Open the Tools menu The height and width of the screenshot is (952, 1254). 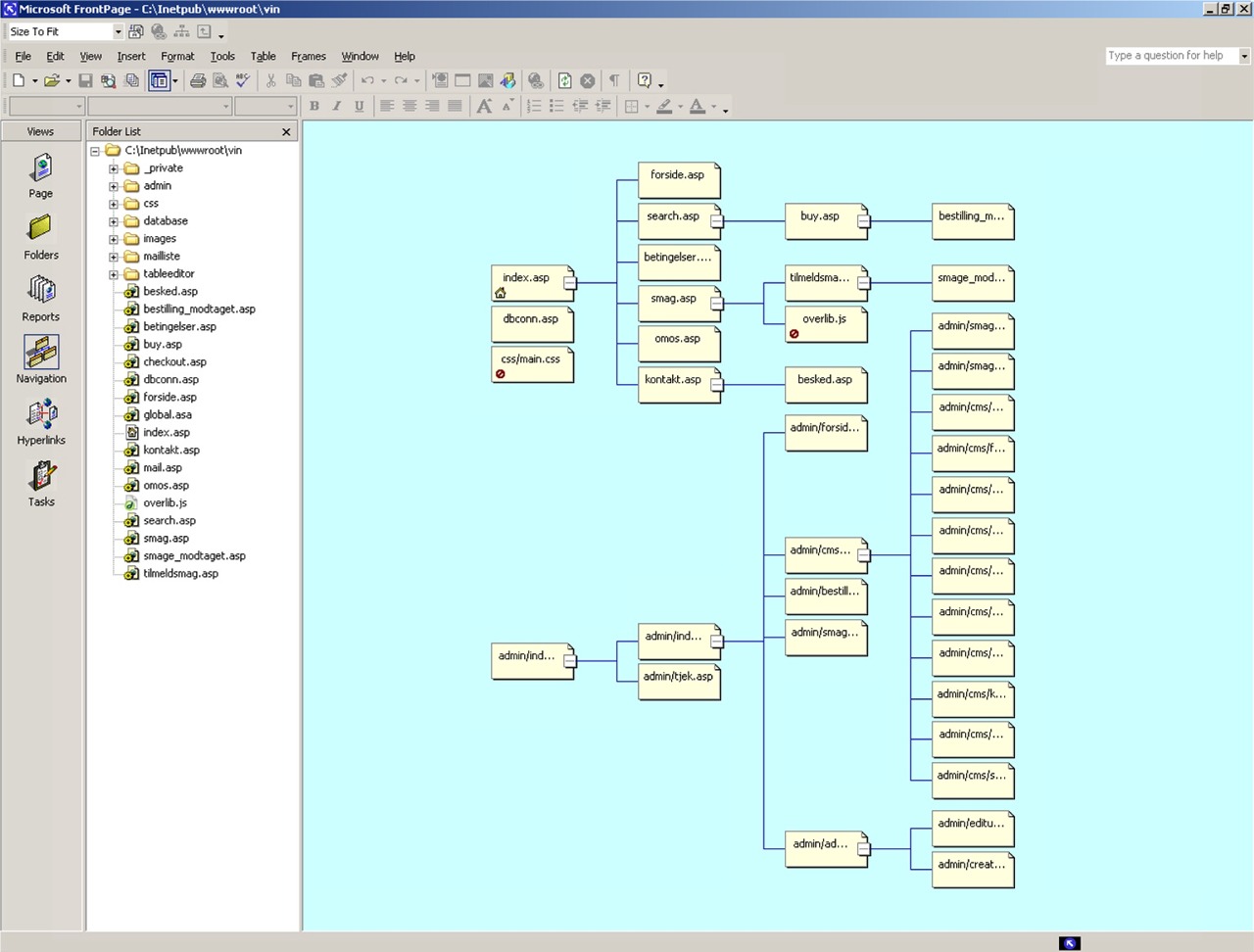click(222, 57)
